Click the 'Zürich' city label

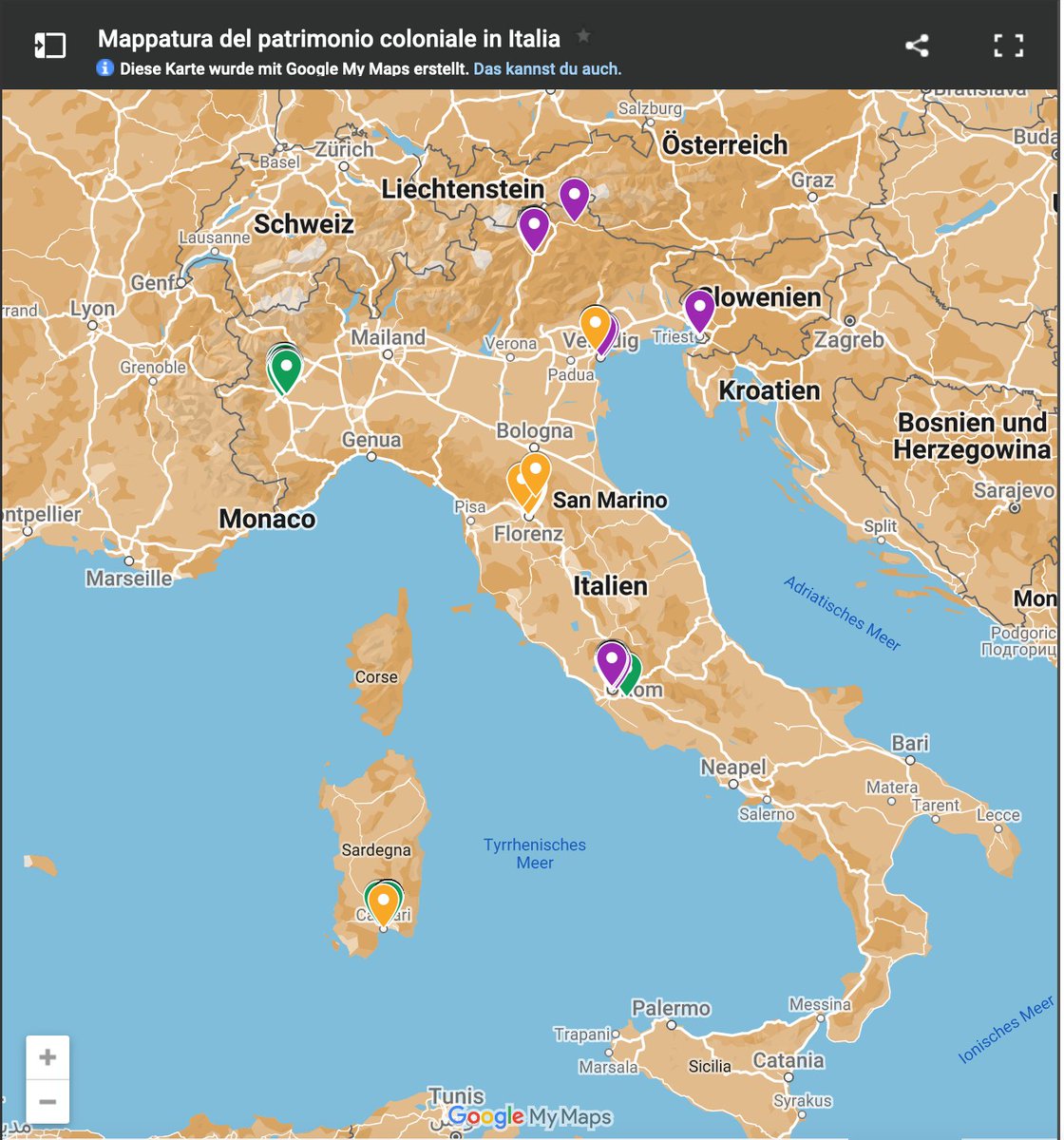[x=344, y=149]
